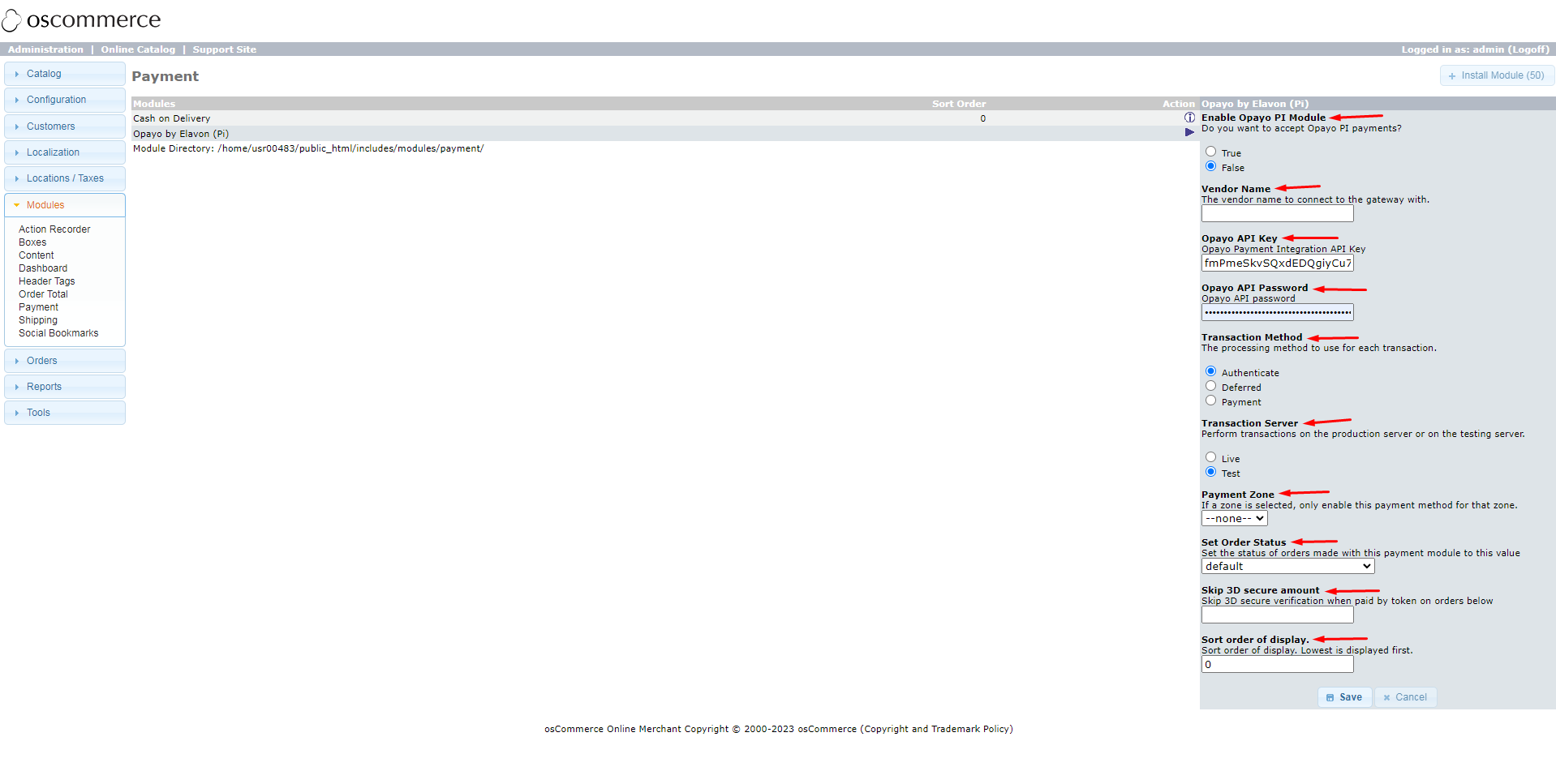
Task: Go to Administration link in top bar
Action: pyautogui.click(x=45, y=49)
